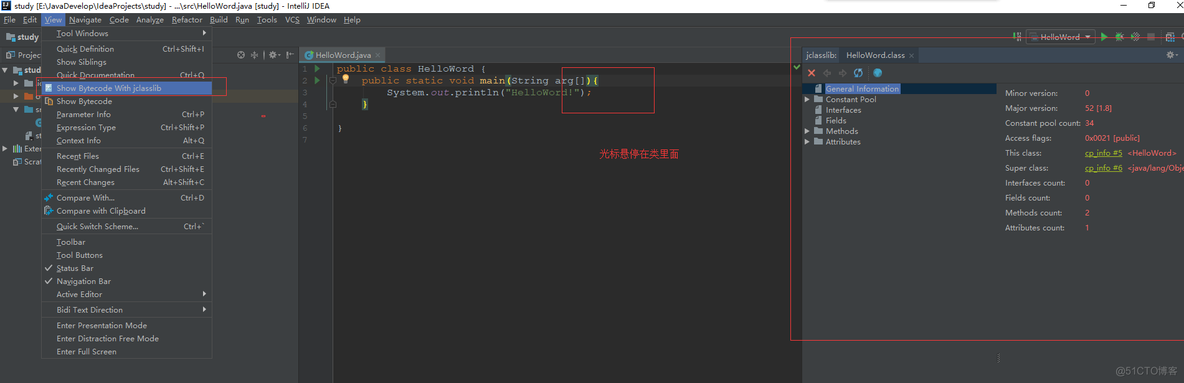Expand the Attributes tree node
Viewport: 1184px width, 383px height.
click(x=808, y=141)
